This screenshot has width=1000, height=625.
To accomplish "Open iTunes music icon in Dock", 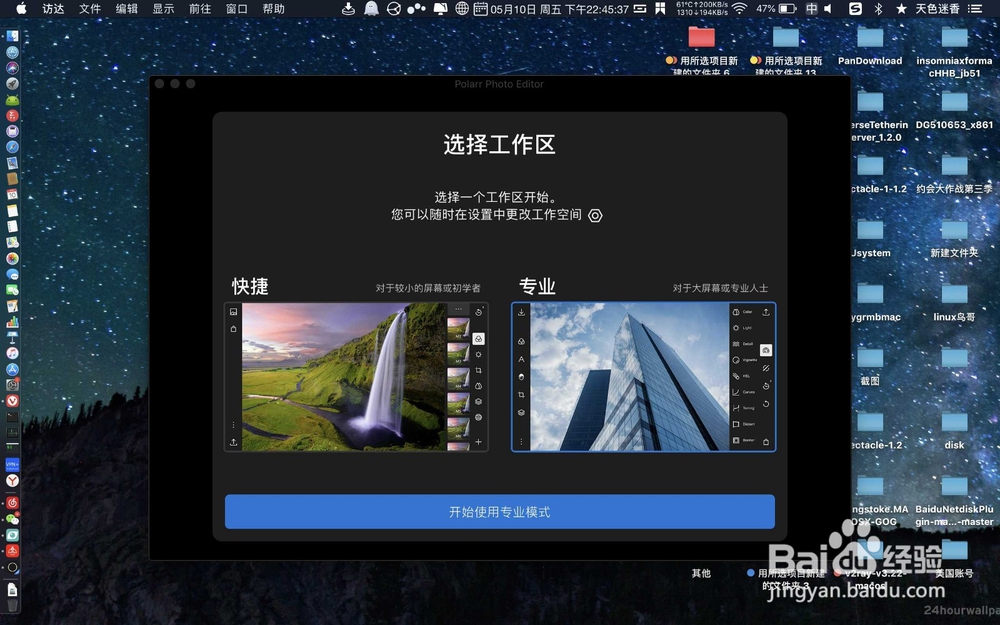I will [12, 353].
